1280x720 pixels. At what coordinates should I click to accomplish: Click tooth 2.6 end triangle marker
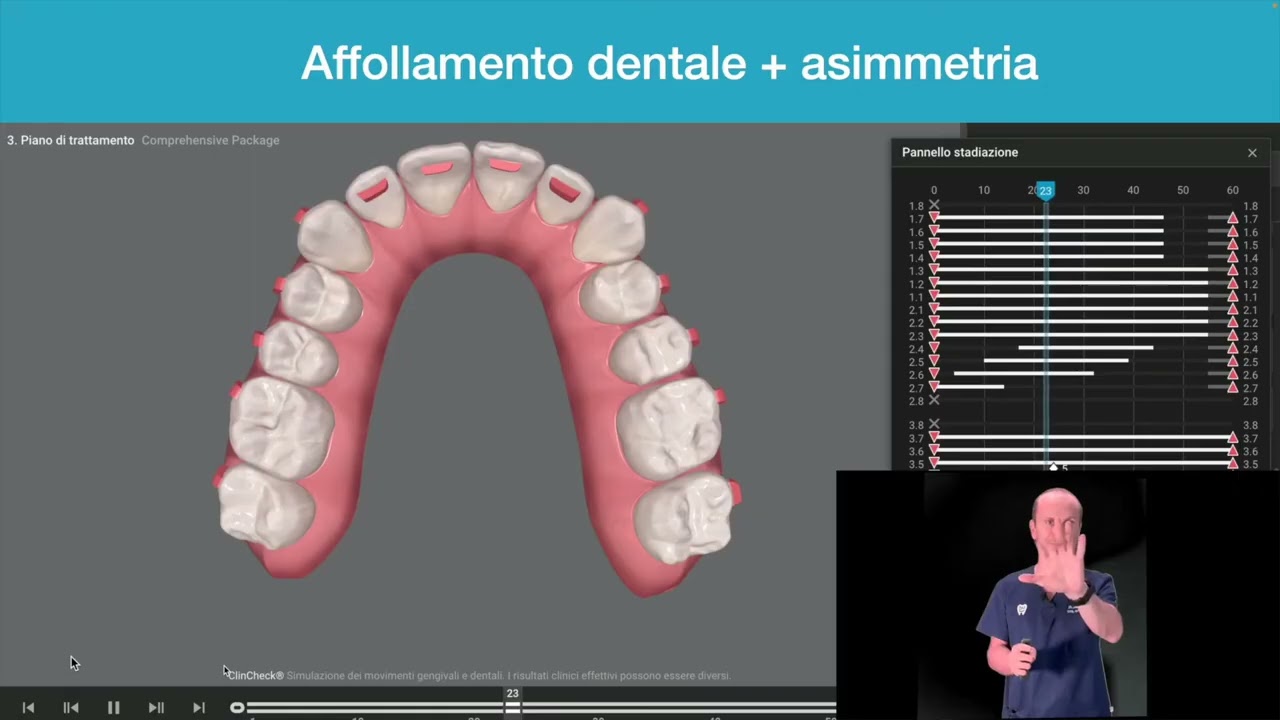click(1232, 373)
